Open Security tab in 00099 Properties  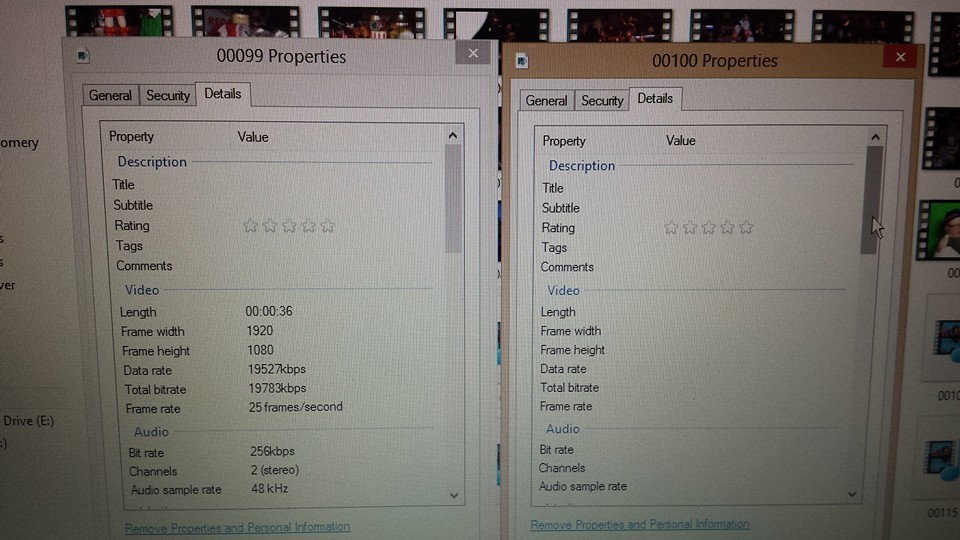[167, 96]
